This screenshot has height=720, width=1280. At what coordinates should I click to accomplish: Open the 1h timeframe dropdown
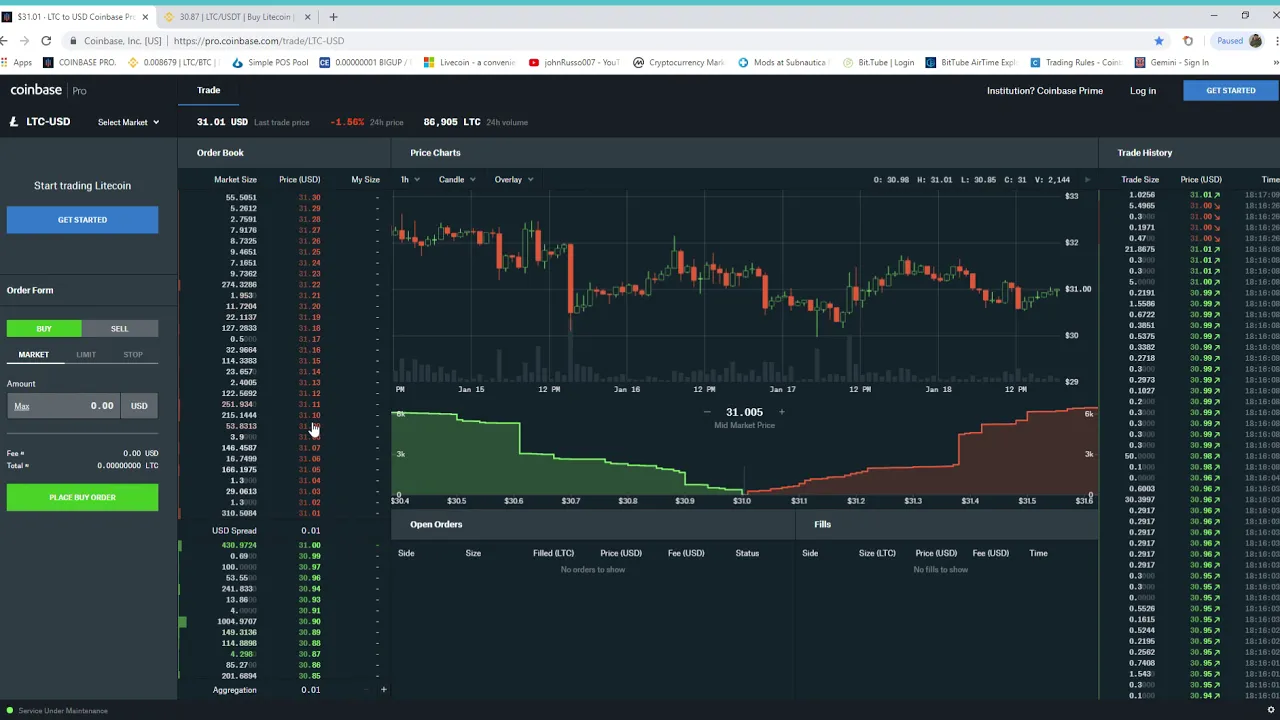click(409, 180)
